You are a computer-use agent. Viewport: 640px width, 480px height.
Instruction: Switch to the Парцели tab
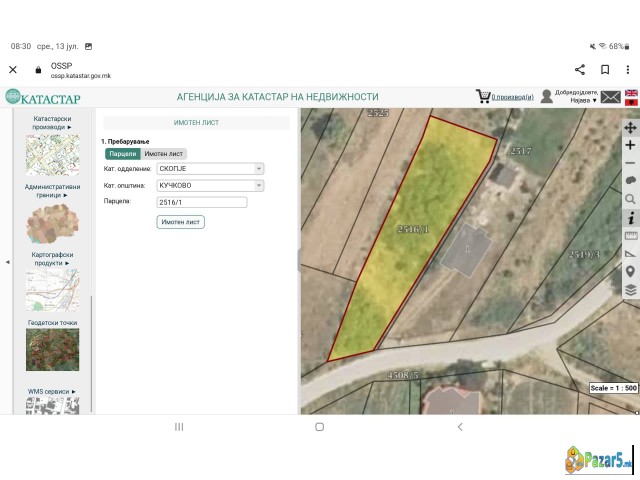(x=122, y=154)
